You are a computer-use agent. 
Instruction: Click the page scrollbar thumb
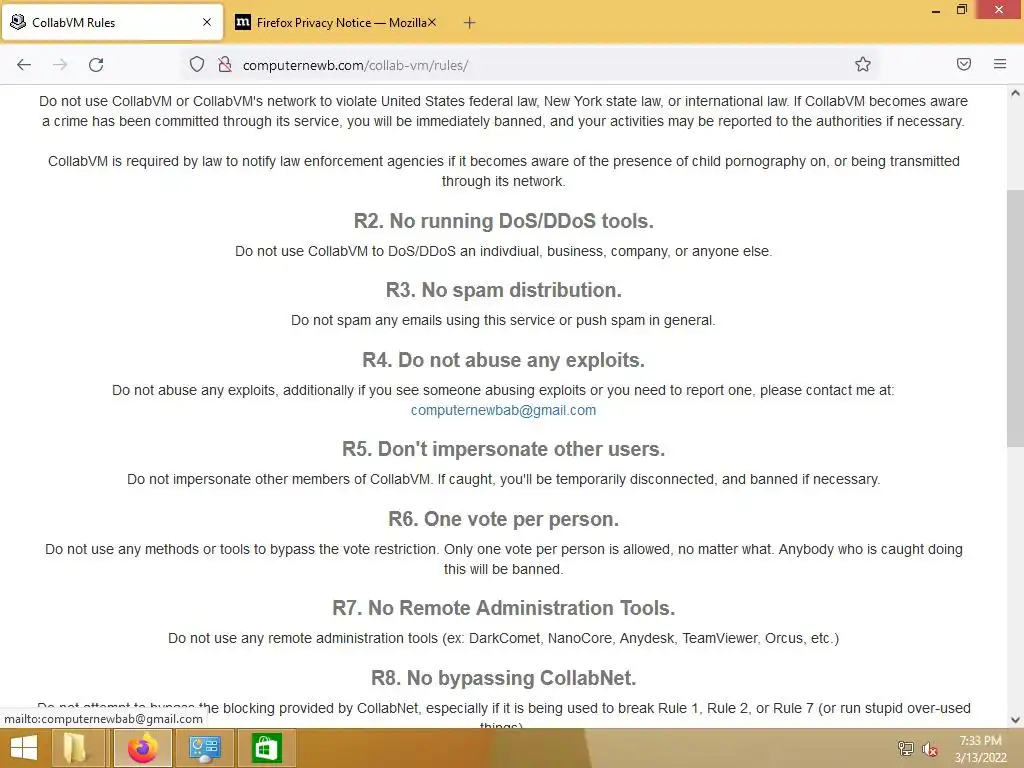(x=1015, y=317)
